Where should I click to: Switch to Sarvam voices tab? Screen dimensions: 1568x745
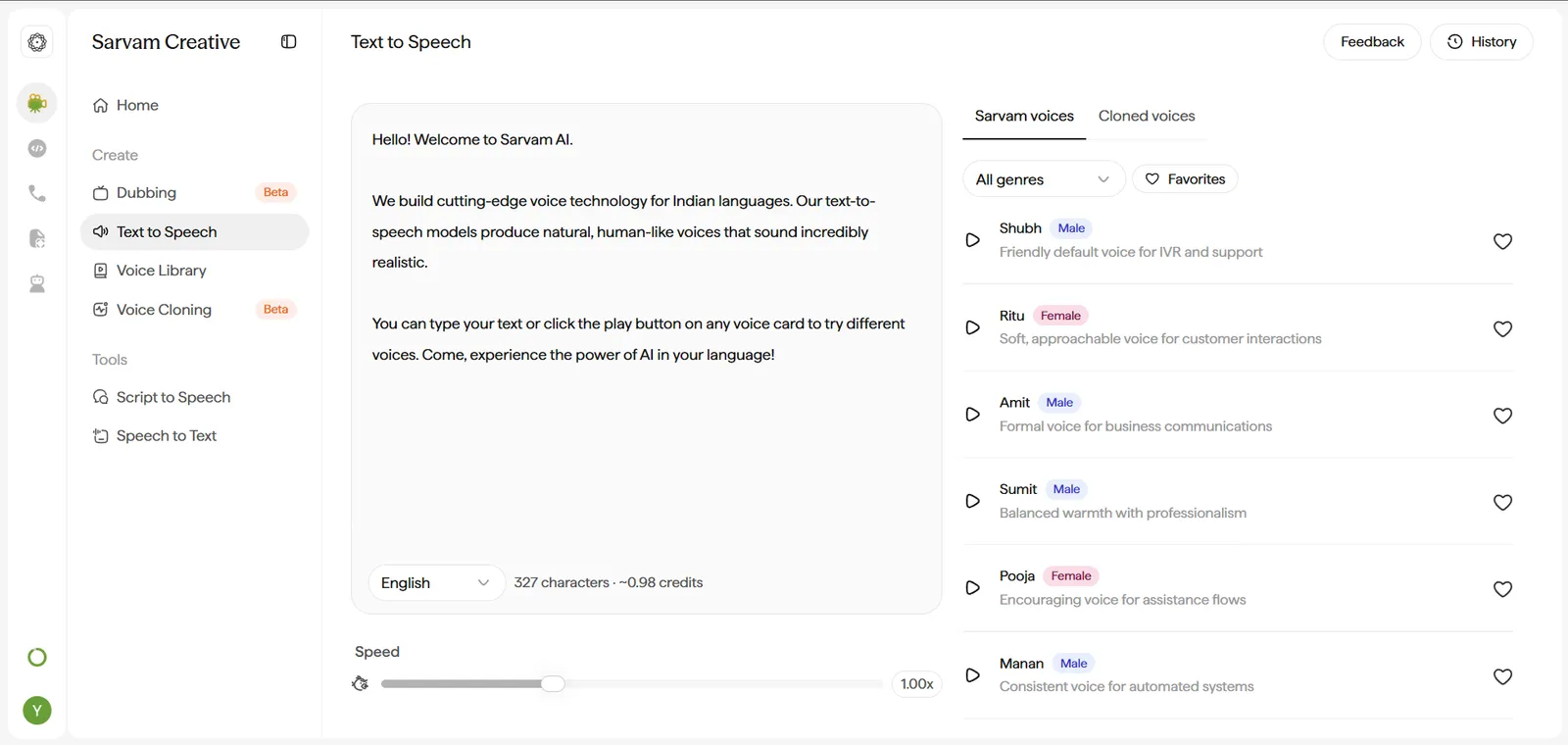pyautogui.click(x=1024, y=116)
